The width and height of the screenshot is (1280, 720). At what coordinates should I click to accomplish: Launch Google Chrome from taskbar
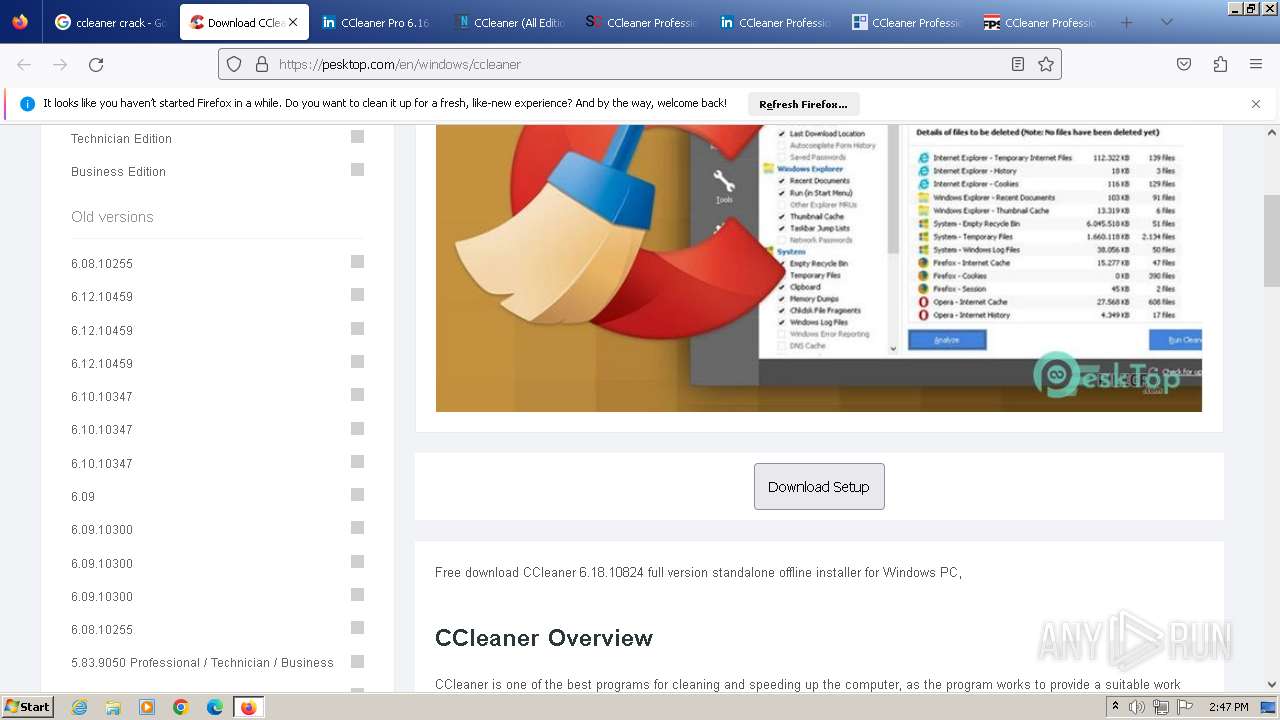pyautogui.click(x=181, y=707)
